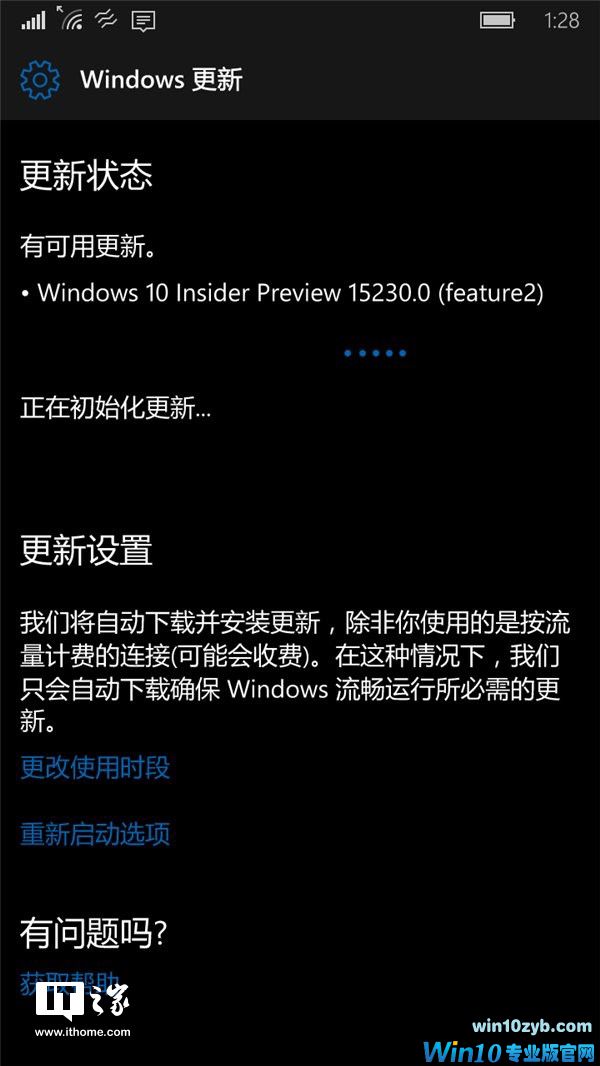Tap the blue loading dots progress indicator
Image resolution: width=600 pixels, height=1066 pixels.
click(375, 353)
